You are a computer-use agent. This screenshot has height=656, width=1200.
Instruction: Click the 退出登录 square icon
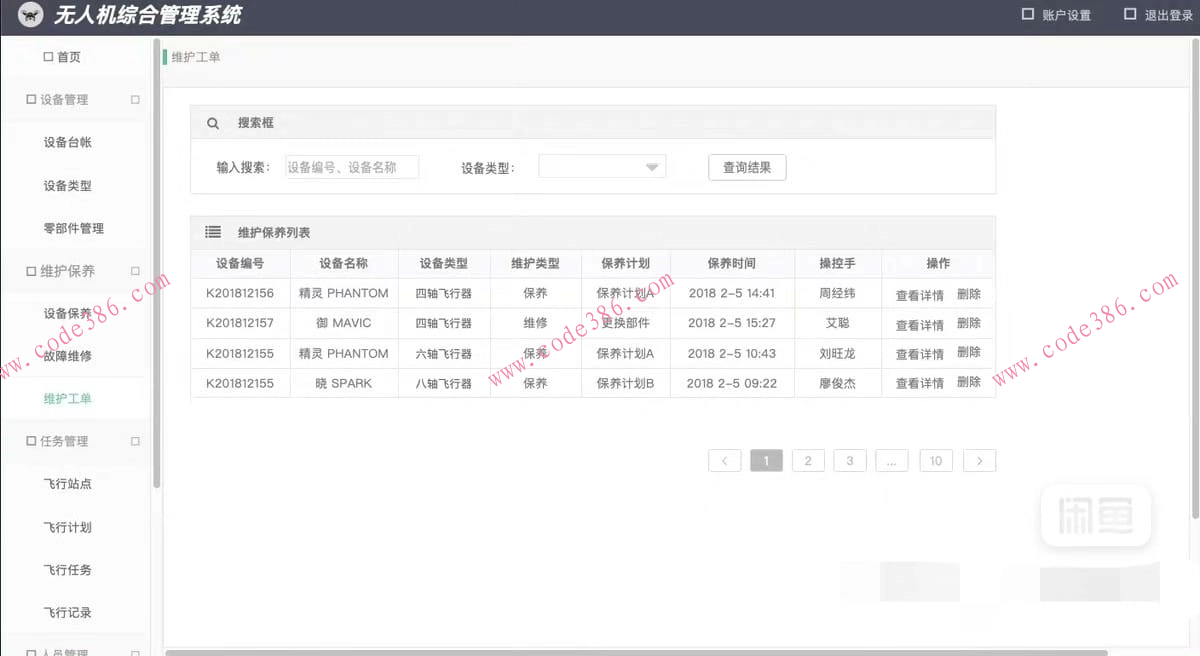(1130, 15)
